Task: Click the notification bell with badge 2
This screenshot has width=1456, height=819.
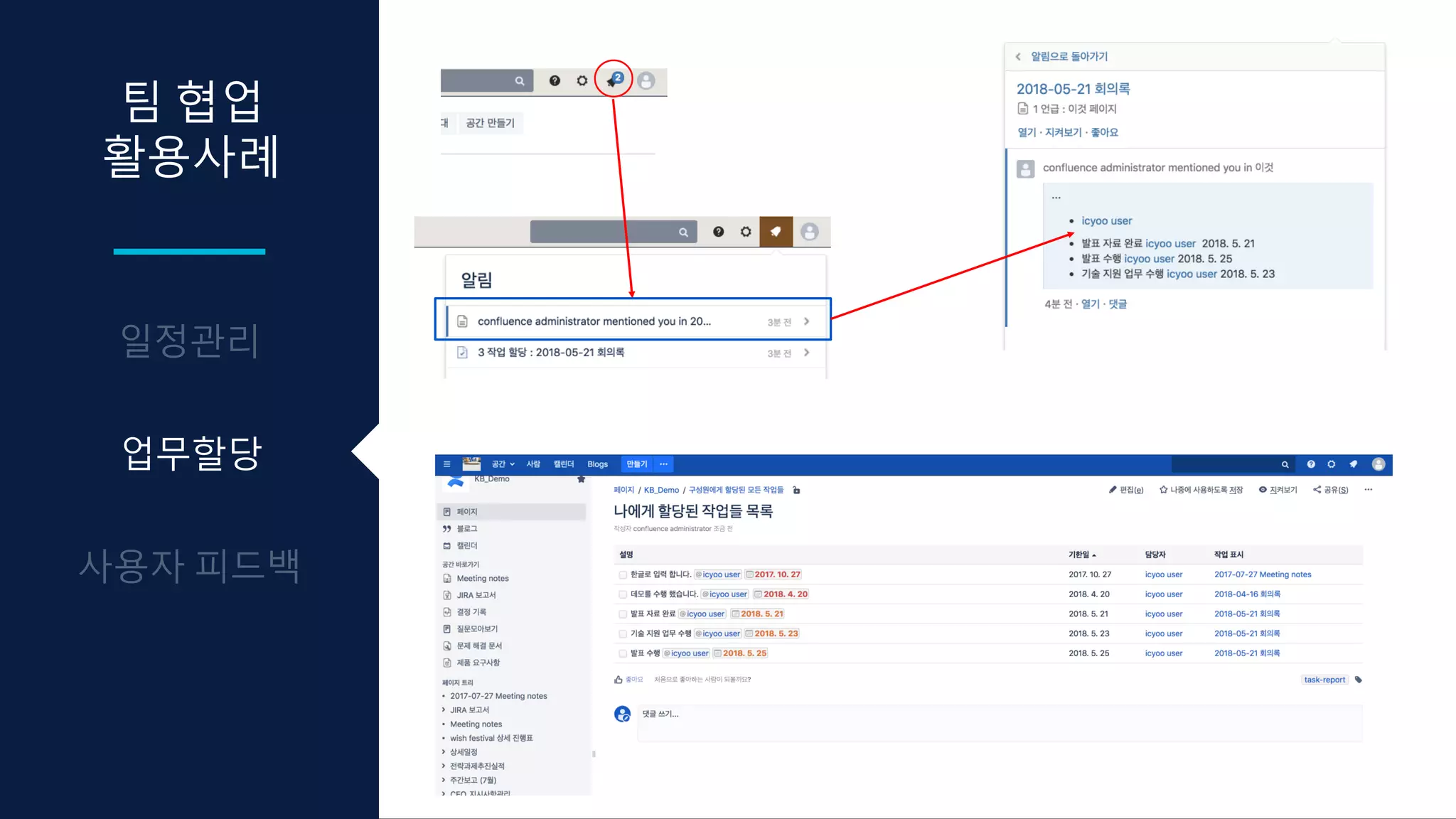Action: coord(614,80)
